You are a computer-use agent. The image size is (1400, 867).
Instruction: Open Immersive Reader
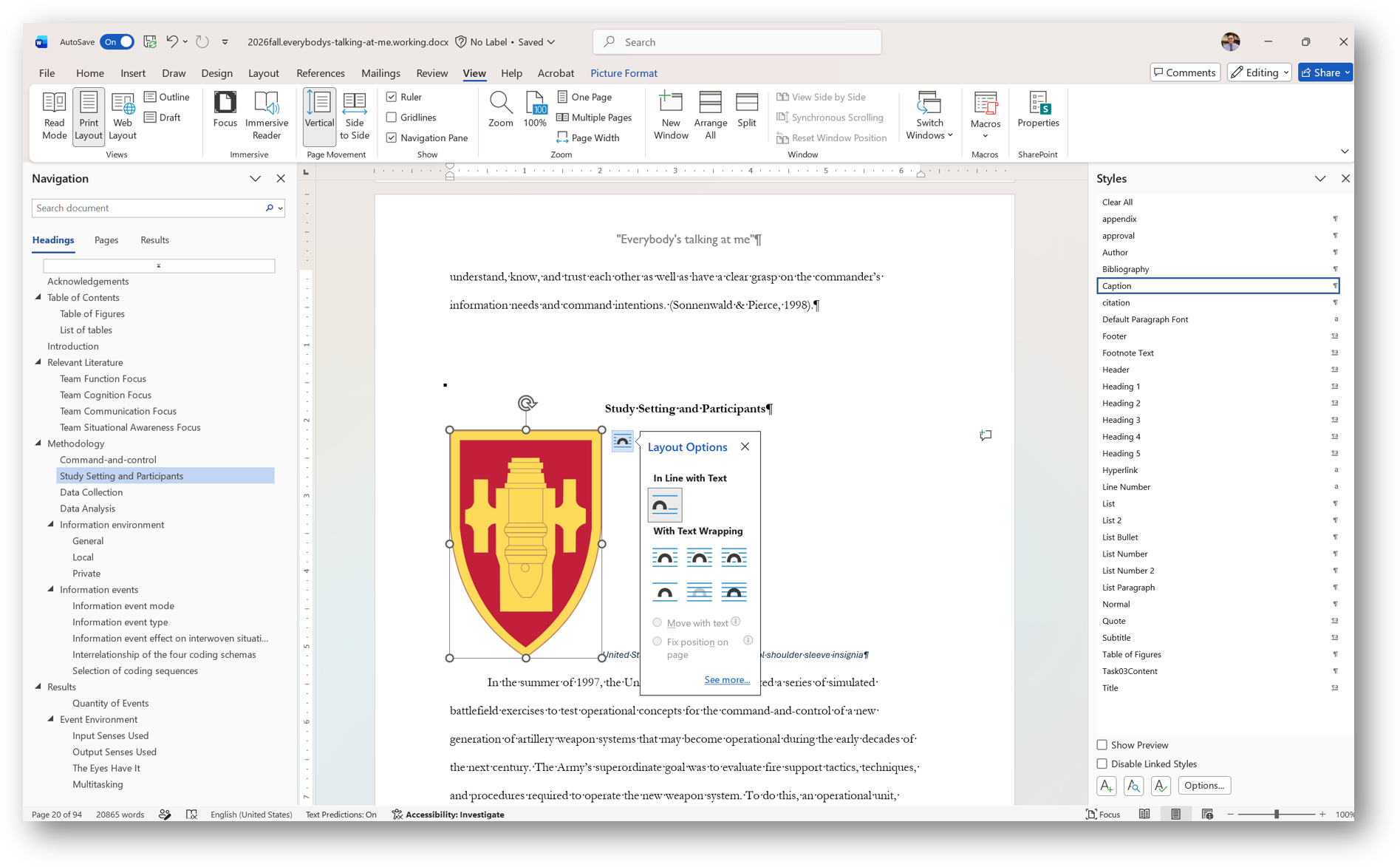point(267,115)
